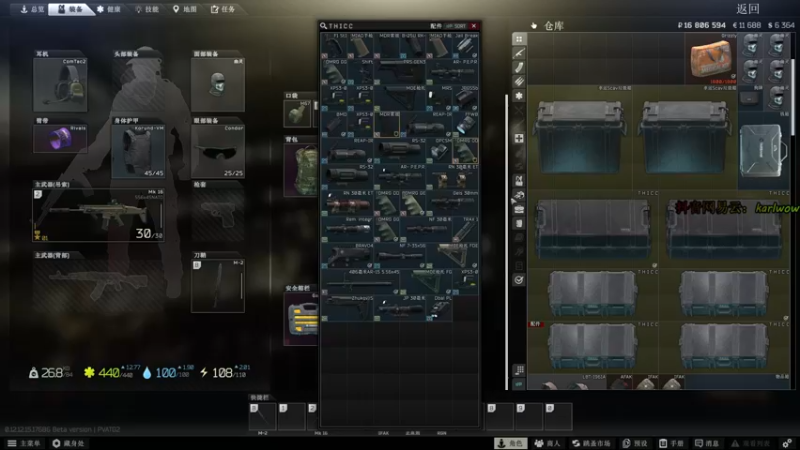The image size is (800, 450).
Task: Open the 任务 tasks tab
Action: coord(223,9)
